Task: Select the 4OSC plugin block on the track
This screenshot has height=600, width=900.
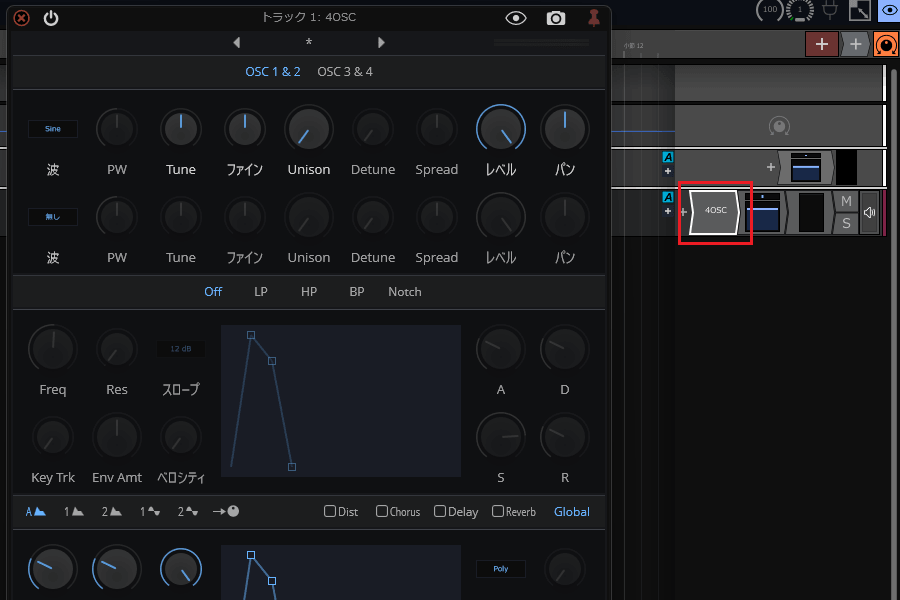Action: point(715,212)
